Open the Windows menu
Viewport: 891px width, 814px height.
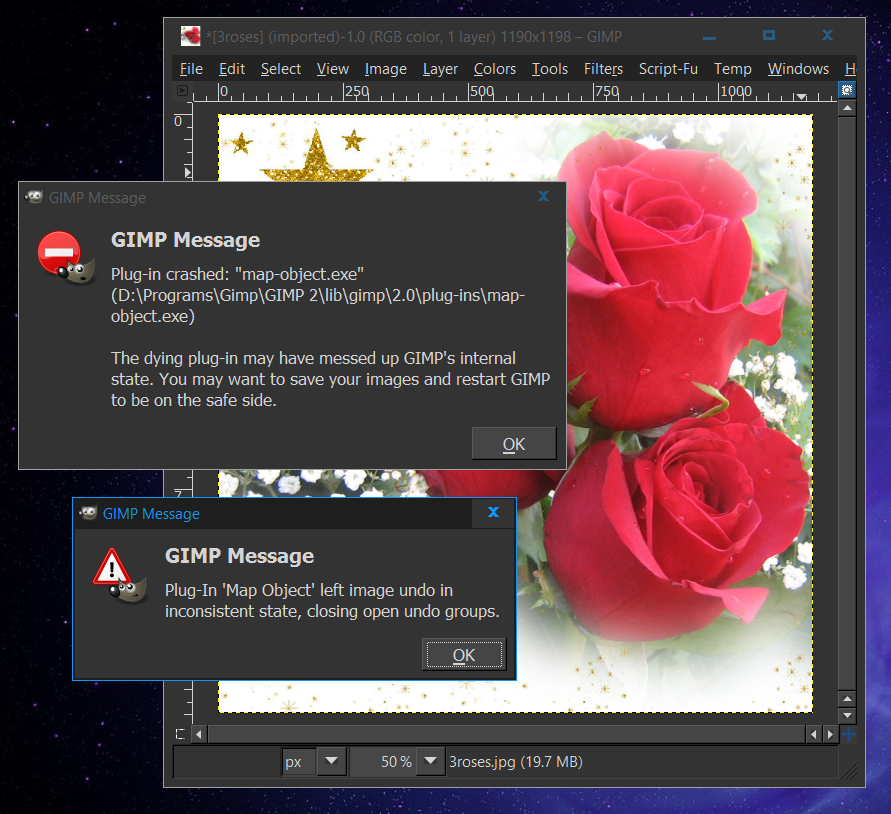[x=798, y=69]
